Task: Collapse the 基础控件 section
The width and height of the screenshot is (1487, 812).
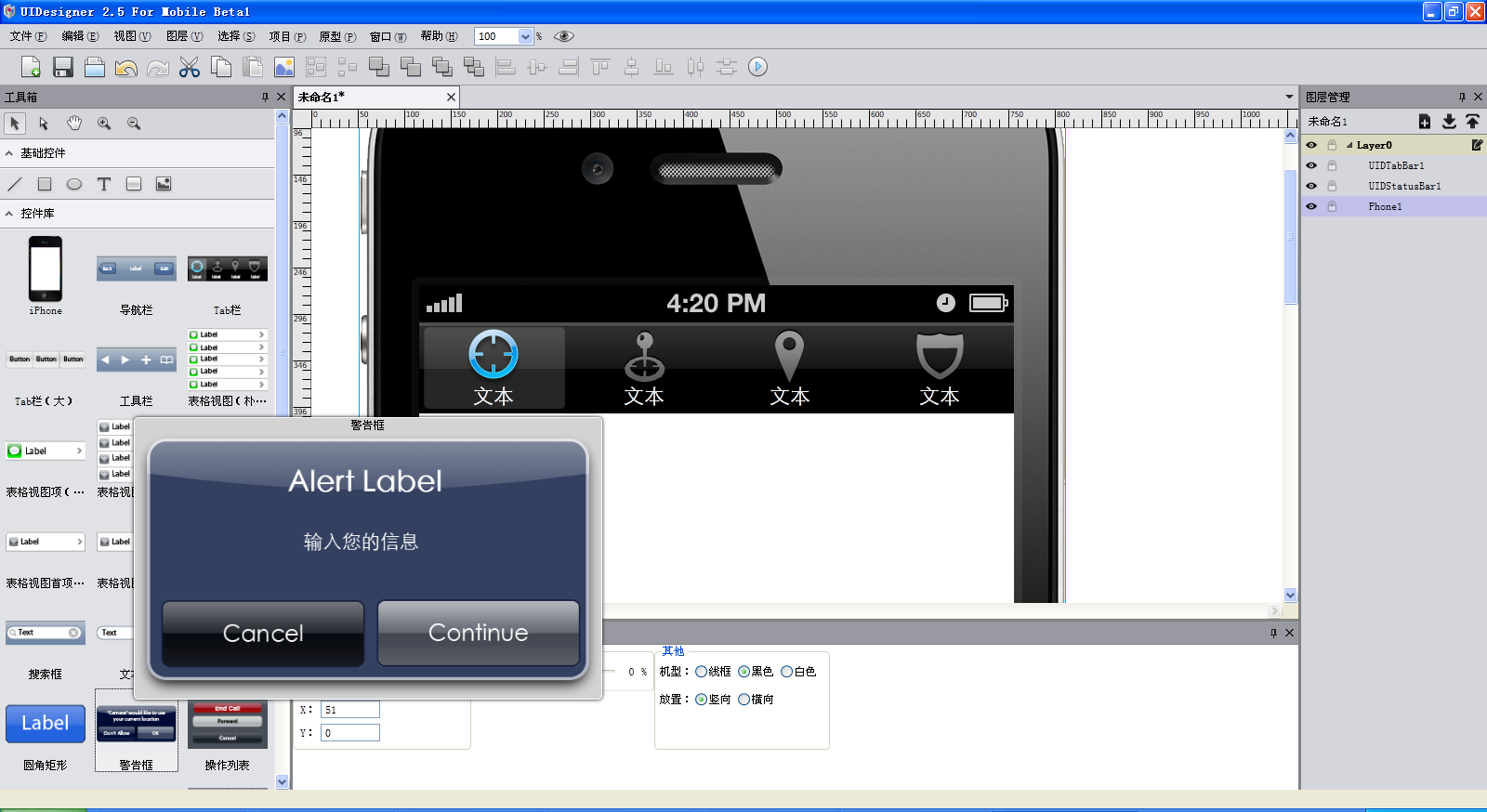Action: (9, 153)
